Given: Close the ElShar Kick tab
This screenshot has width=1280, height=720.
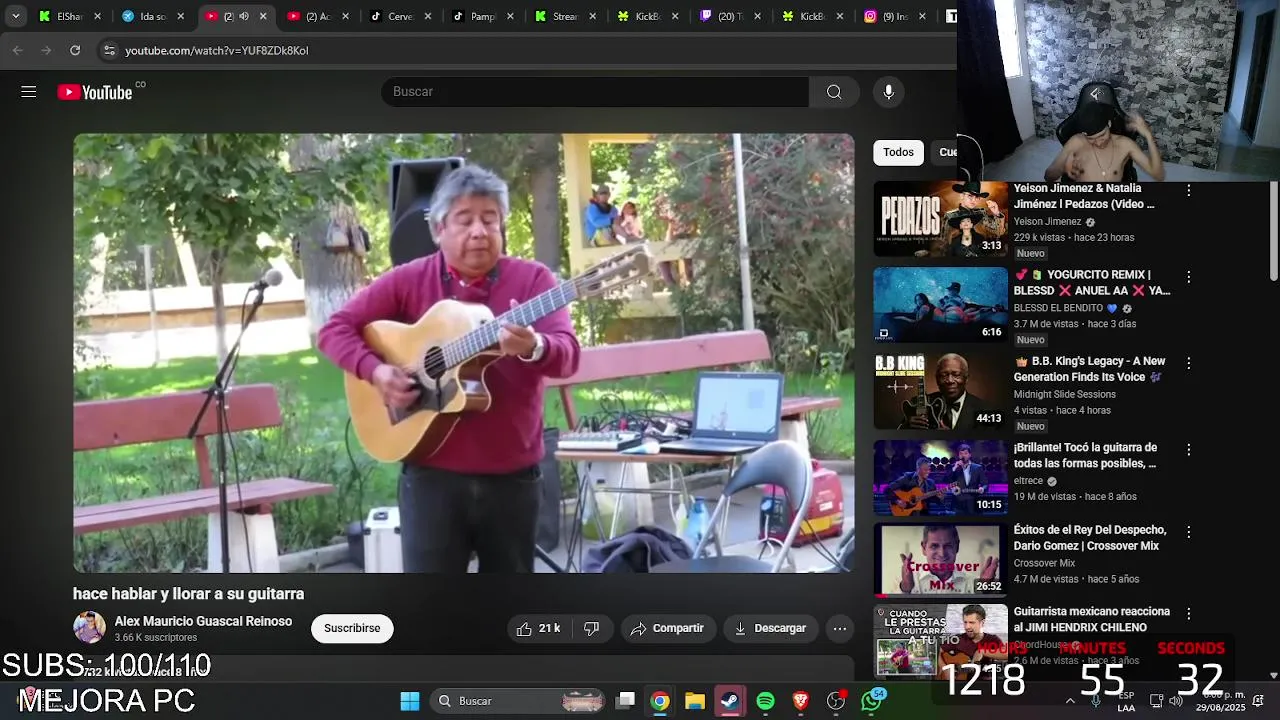Looking at the screenshot, I should point(99,16).
